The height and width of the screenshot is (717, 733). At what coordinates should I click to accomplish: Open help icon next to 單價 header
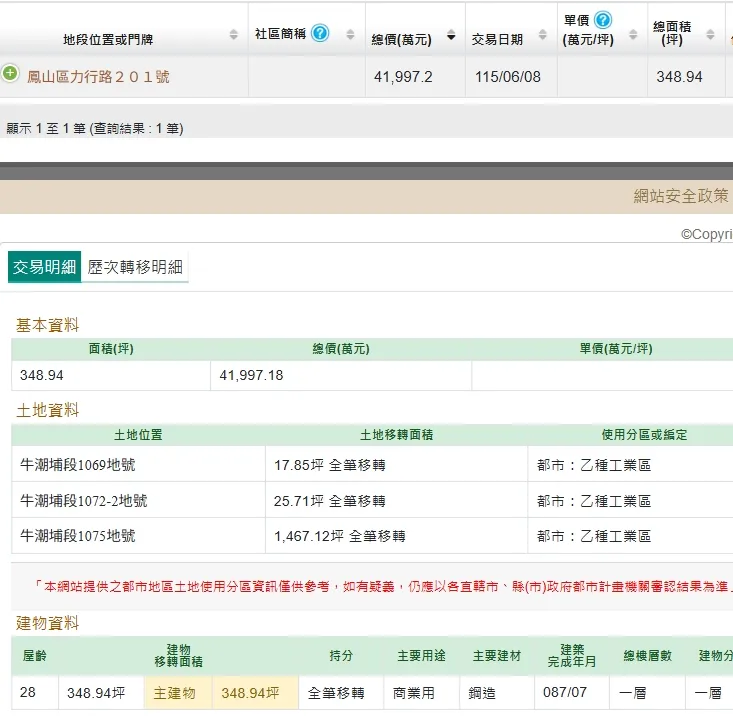tap(603, 20)
